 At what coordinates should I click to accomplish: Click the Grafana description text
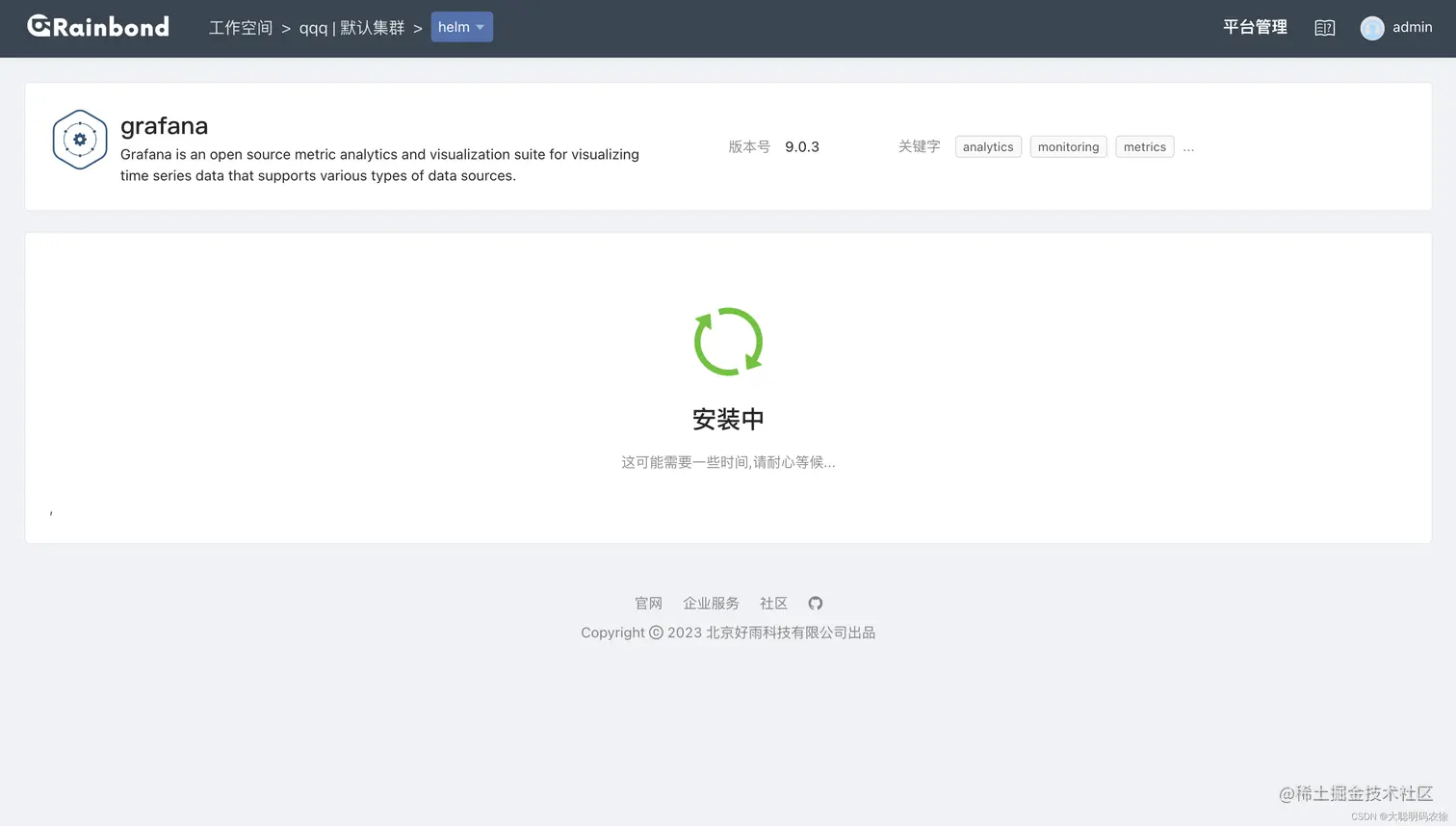[379, 165]
